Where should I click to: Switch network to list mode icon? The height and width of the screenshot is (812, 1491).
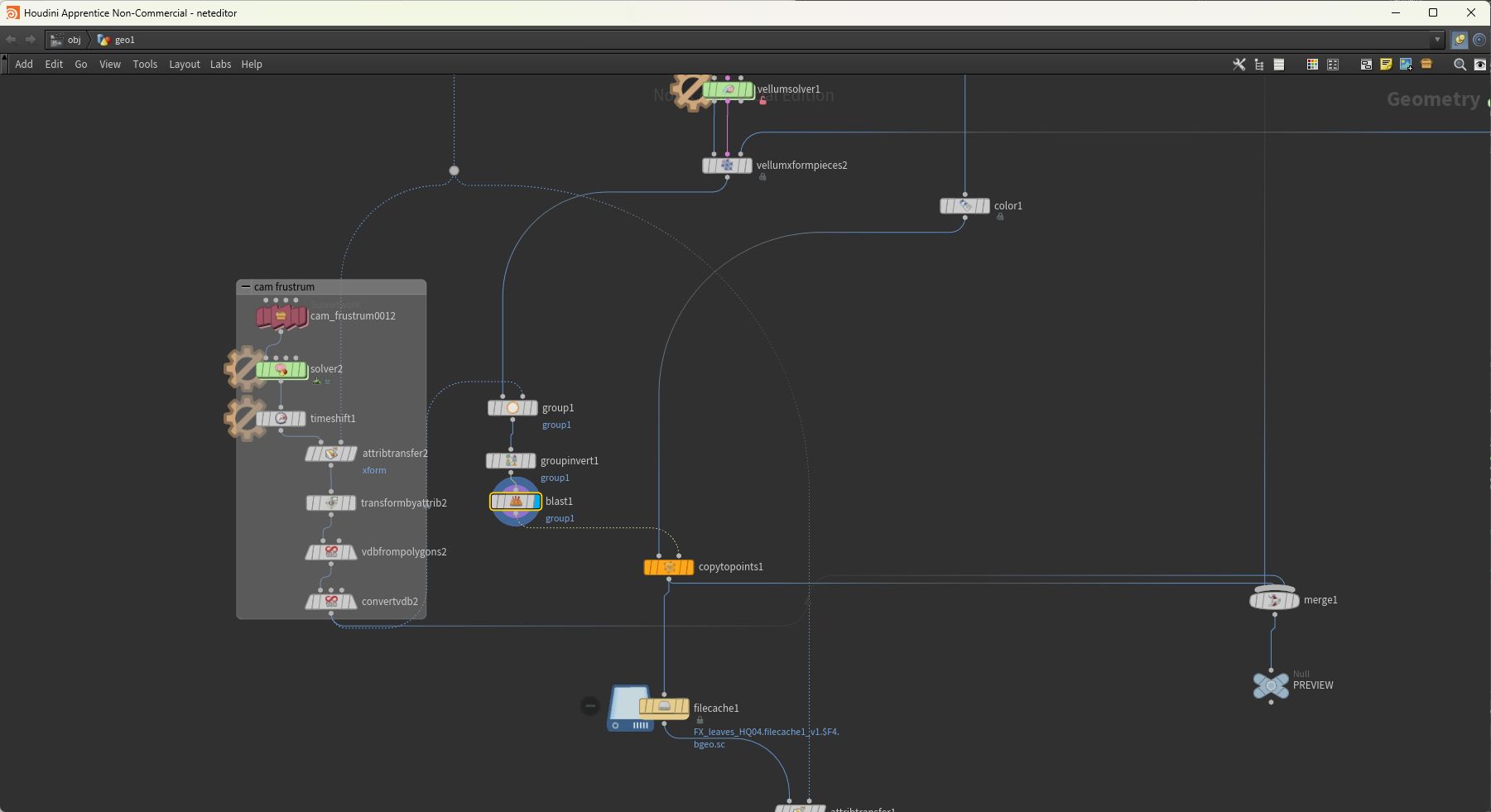pyautogui.click(x=1279, y=65)
